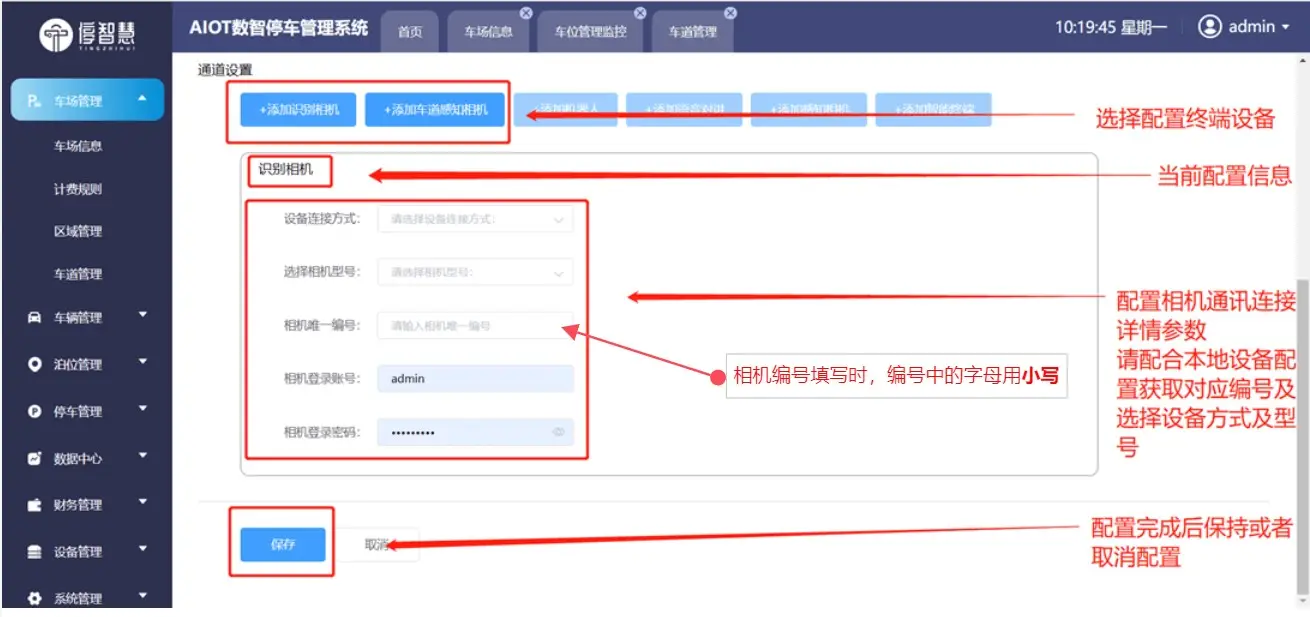This screenshot has width=1310, height=617.
Task: Open the 选择相机型号 dropdown
Action: 475,271
